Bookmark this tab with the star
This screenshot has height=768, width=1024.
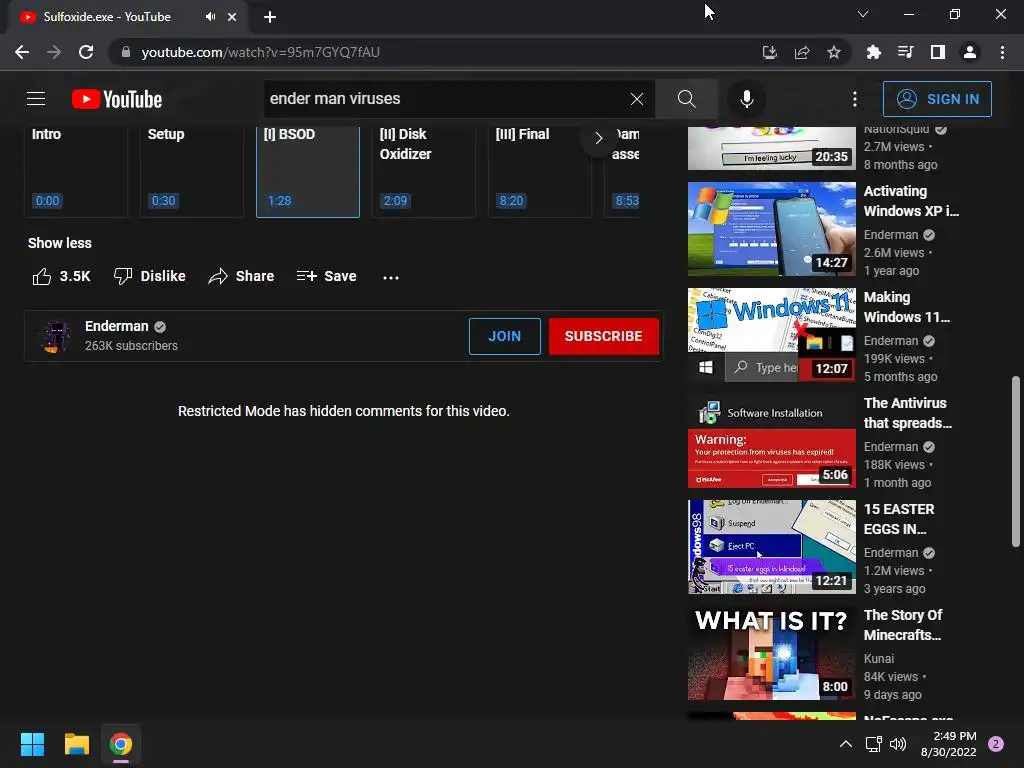833,52
